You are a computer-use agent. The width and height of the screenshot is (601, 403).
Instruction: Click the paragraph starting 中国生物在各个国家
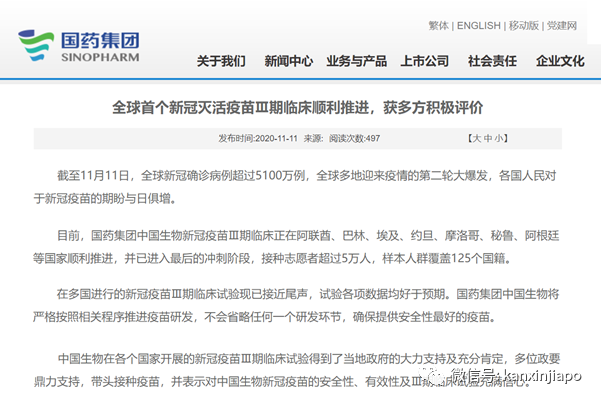(297, 370)
